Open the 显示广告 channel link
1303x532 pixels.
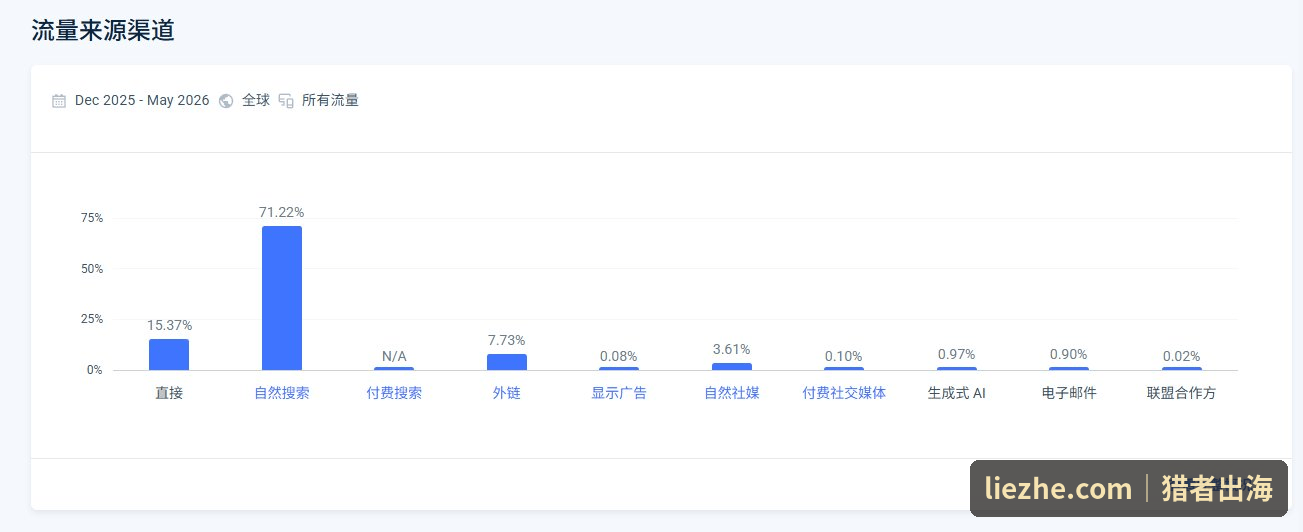[619, 393]
